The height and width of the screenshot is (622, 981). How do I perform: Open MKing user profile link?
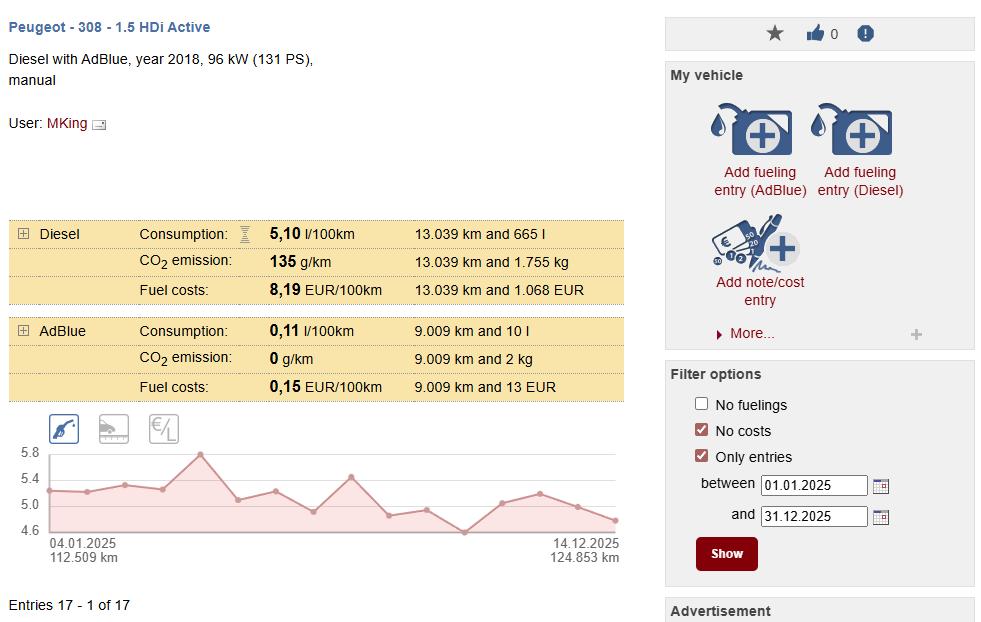click(x=67, y=123)
